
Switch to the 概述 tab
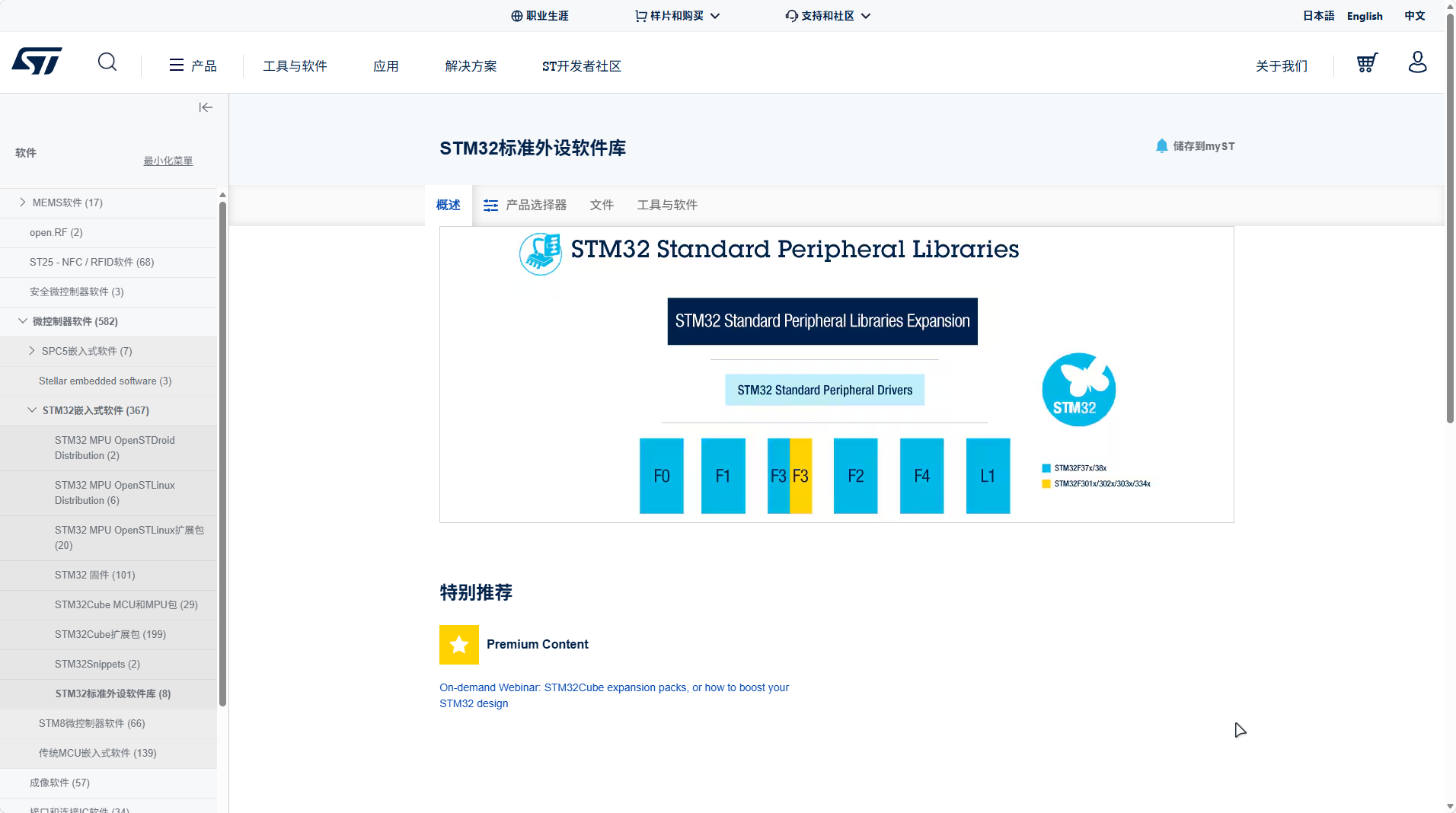point(449,206)
